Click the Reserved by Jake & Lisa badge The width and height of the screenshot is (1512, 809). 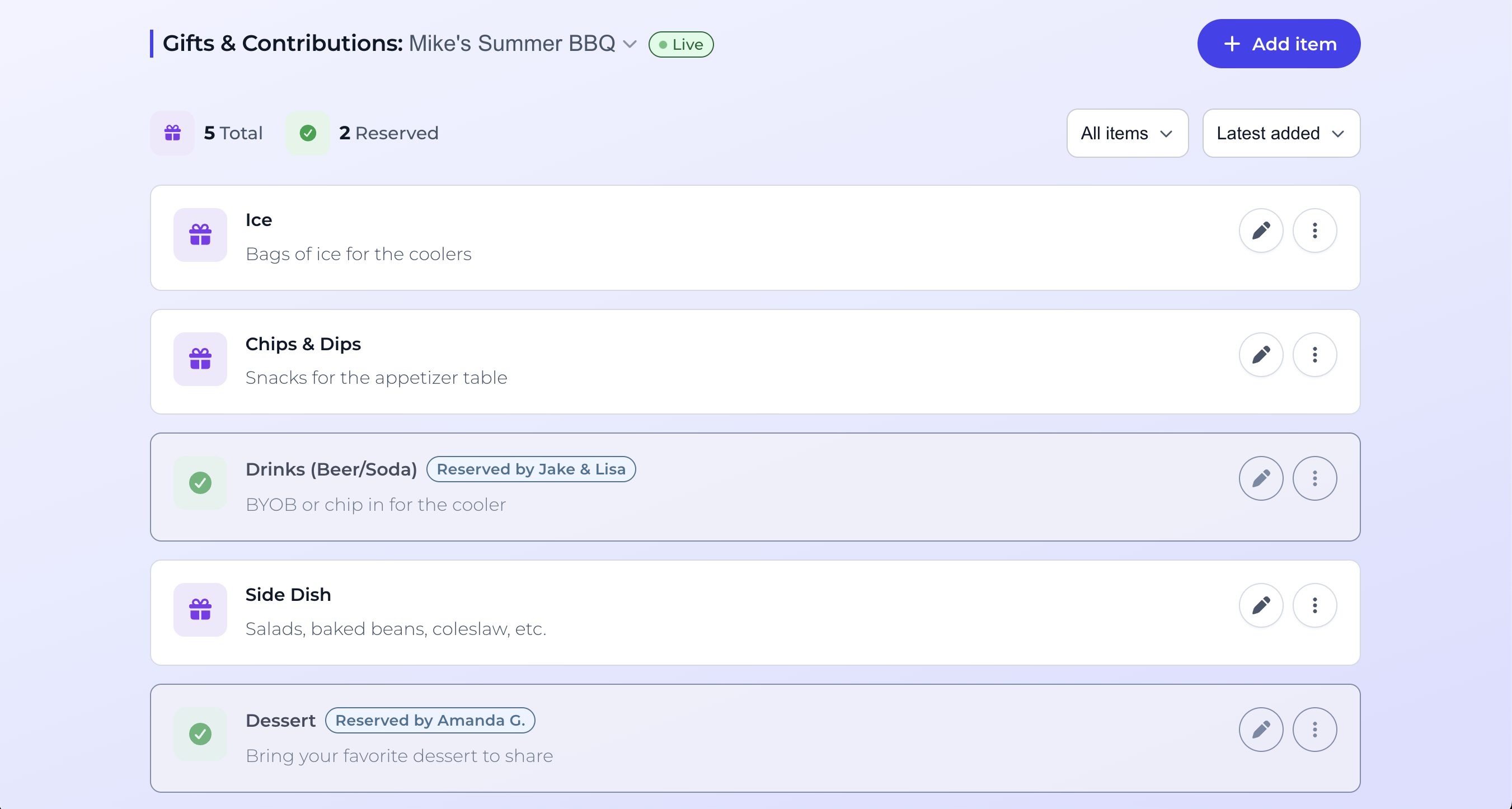(530, 469)
